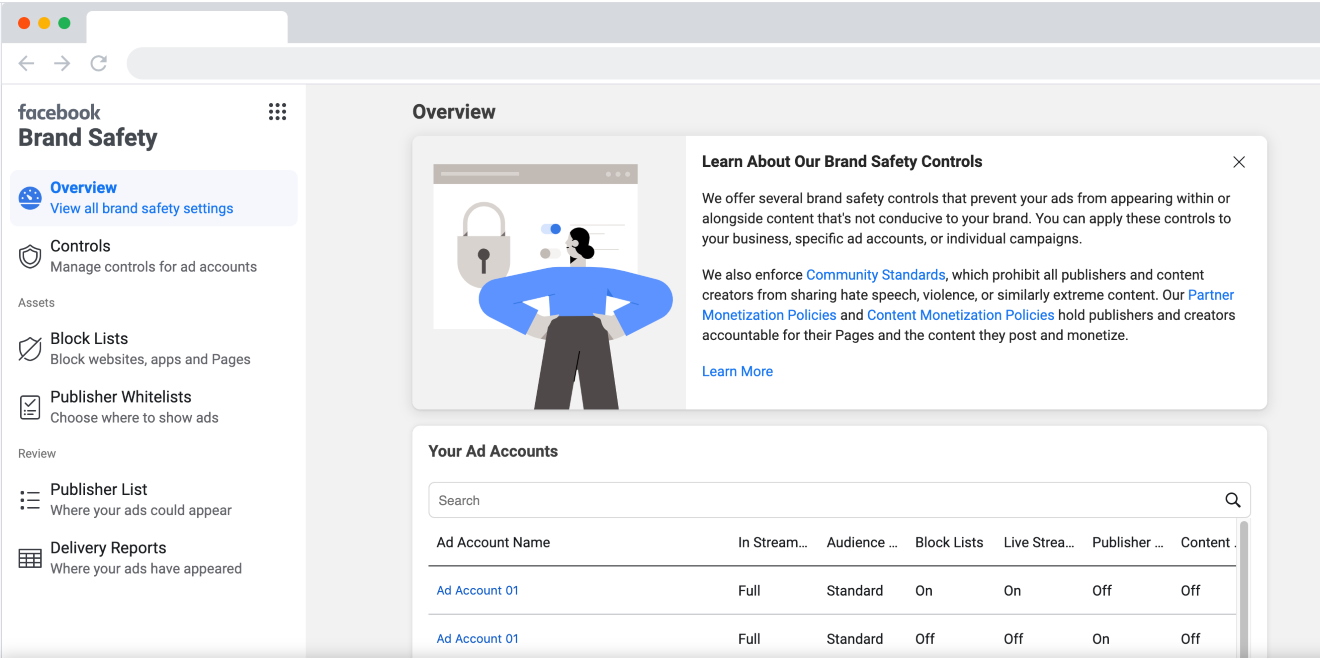Click the Delivery Reports table icon
1320x660 pixels.
30,558
